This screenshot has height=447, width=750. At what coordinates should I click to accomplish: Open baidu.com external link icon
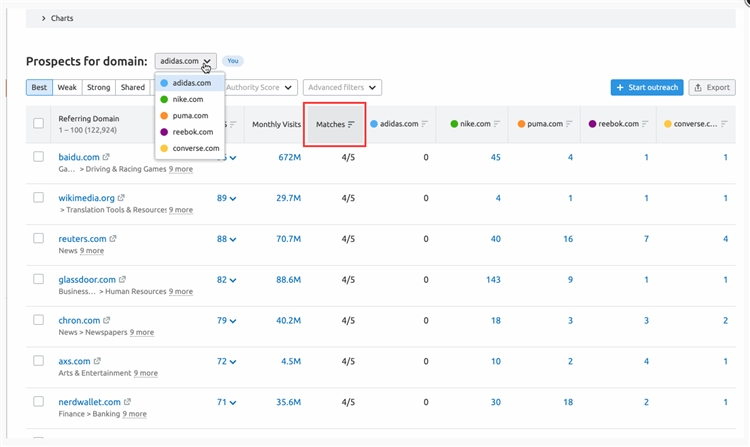106,157
